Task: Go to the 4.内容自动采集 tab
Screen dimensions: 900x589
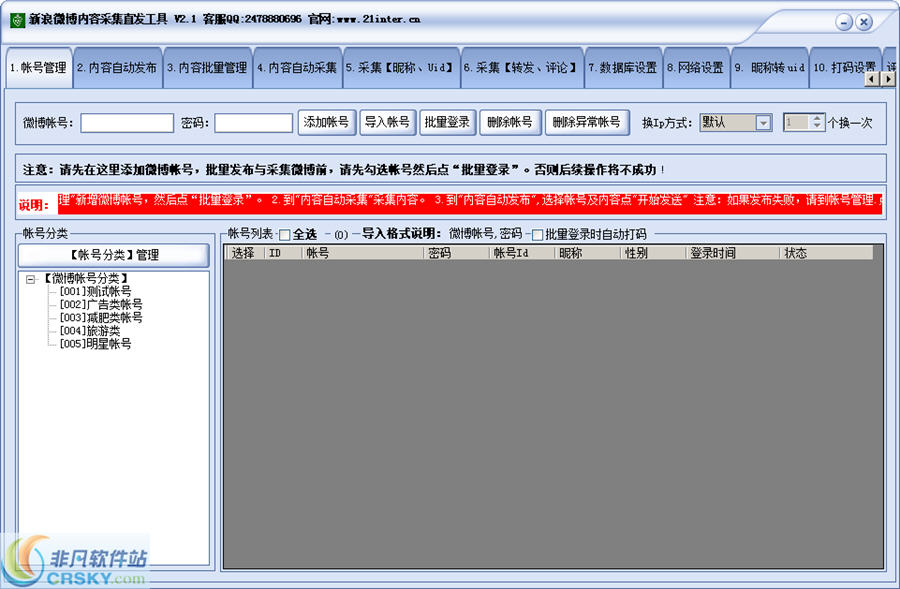Action: pyautogui.click(x=297, y=68)
